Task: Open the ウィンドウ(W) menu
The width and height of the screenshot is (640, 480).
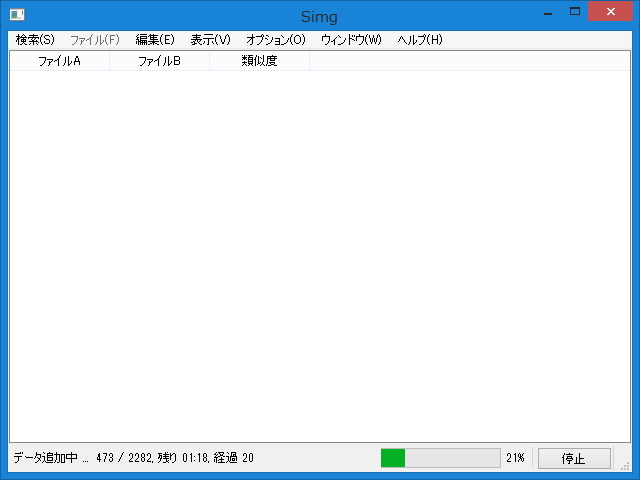Action: (x=351, y=40)
